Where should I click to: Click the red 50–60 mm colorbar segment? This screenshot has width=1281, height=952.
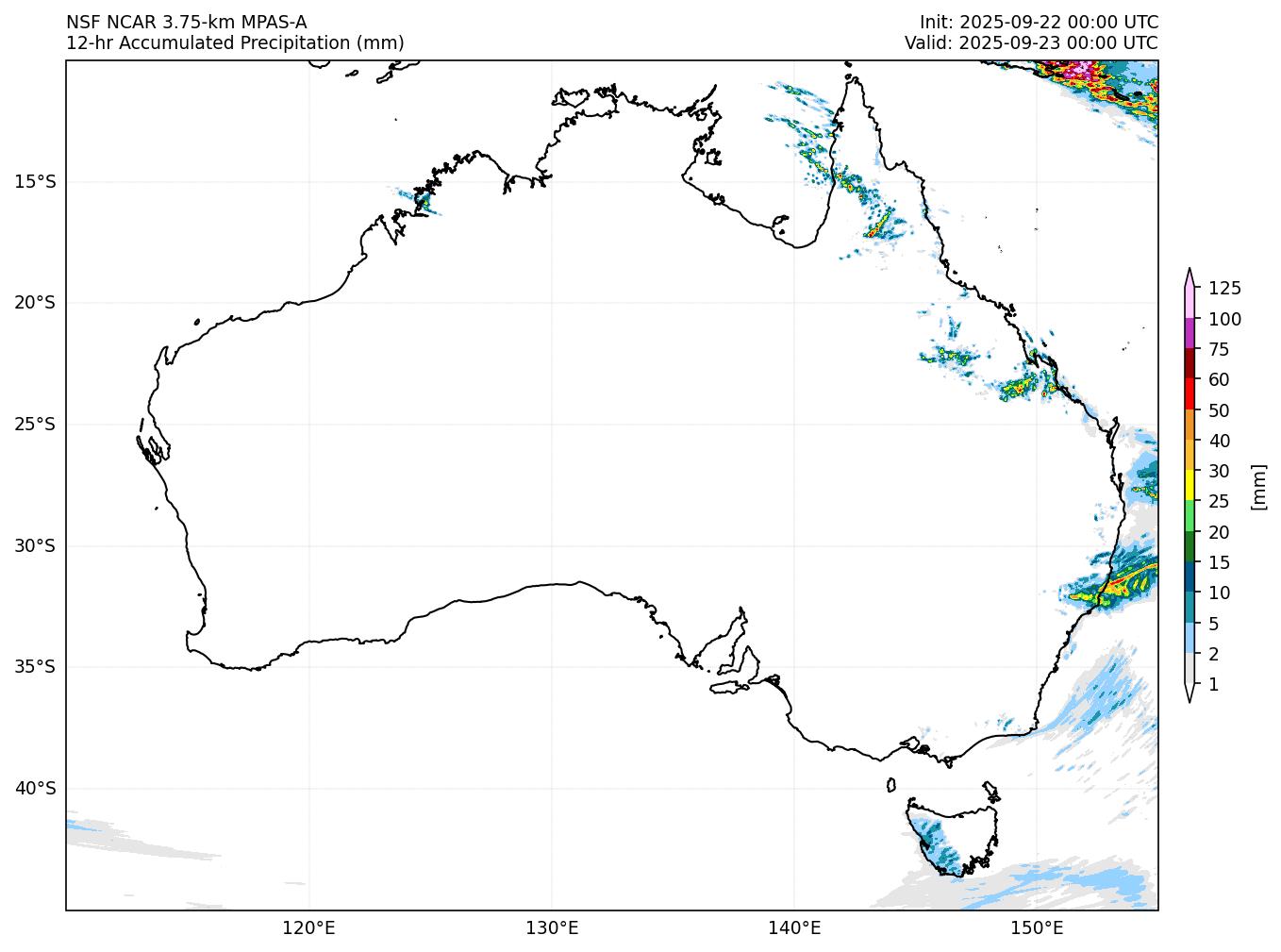(x=1189, y=394)
